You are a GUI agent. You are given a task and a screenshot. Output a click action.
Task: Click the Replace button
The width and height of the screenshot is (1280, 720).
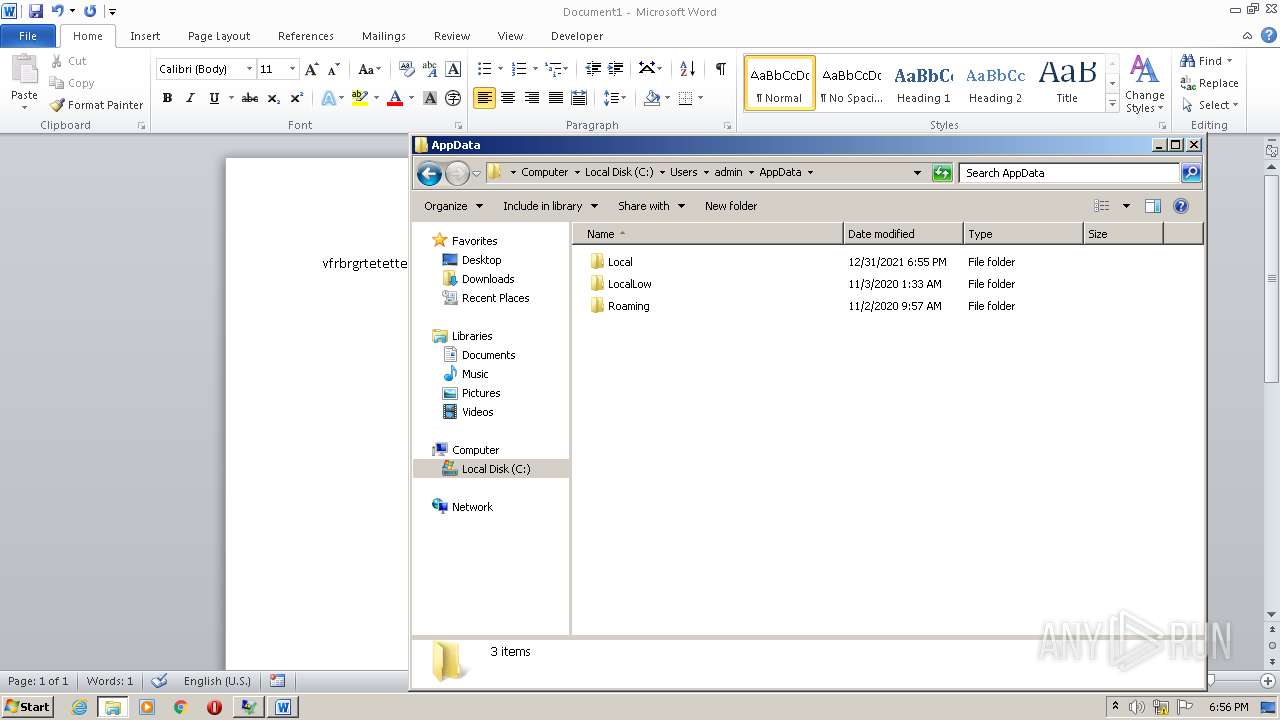click(x=1209, y=83)
